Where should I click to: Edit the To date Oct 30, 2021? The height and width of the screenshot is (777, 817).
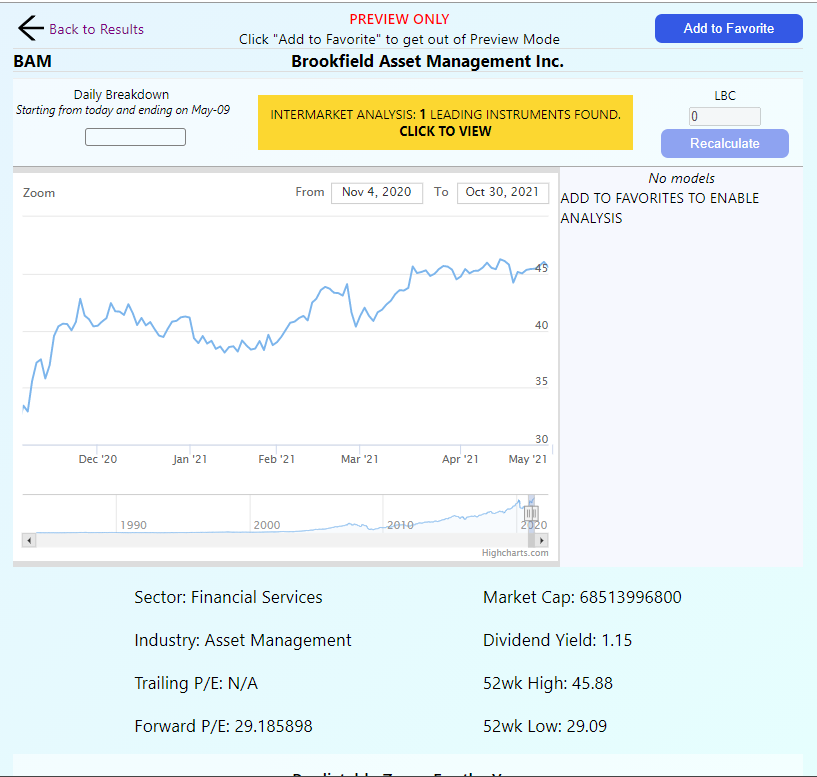[x=502, y=192]
